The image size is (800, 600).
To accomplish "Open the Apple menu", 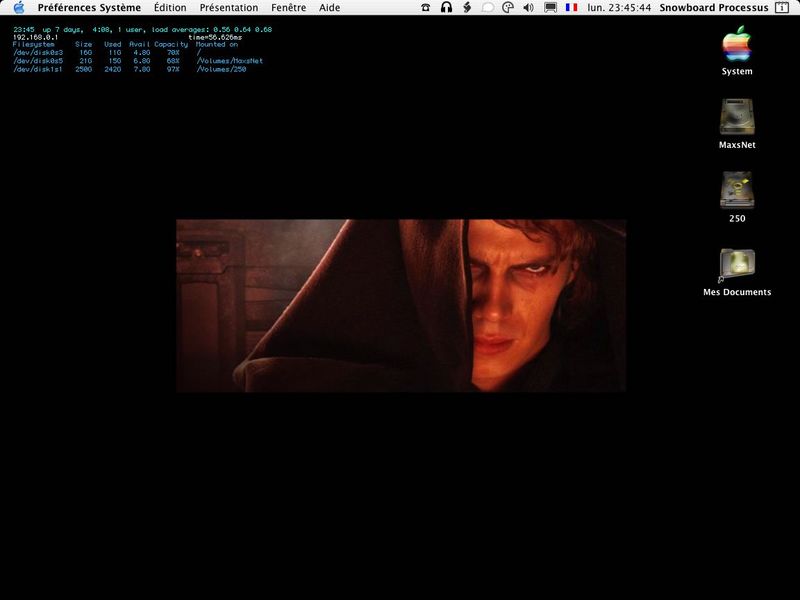I will [18, 8].
